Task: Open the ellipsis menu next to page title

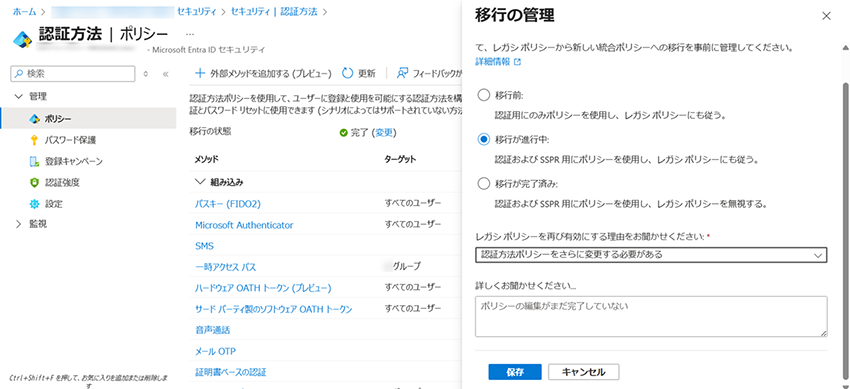Action: [190, 35]
